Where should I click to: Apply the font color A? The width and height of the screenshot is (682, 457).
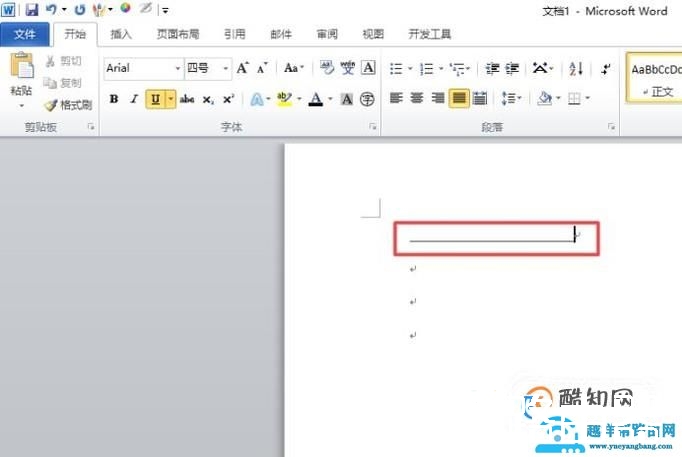point(316,100)
